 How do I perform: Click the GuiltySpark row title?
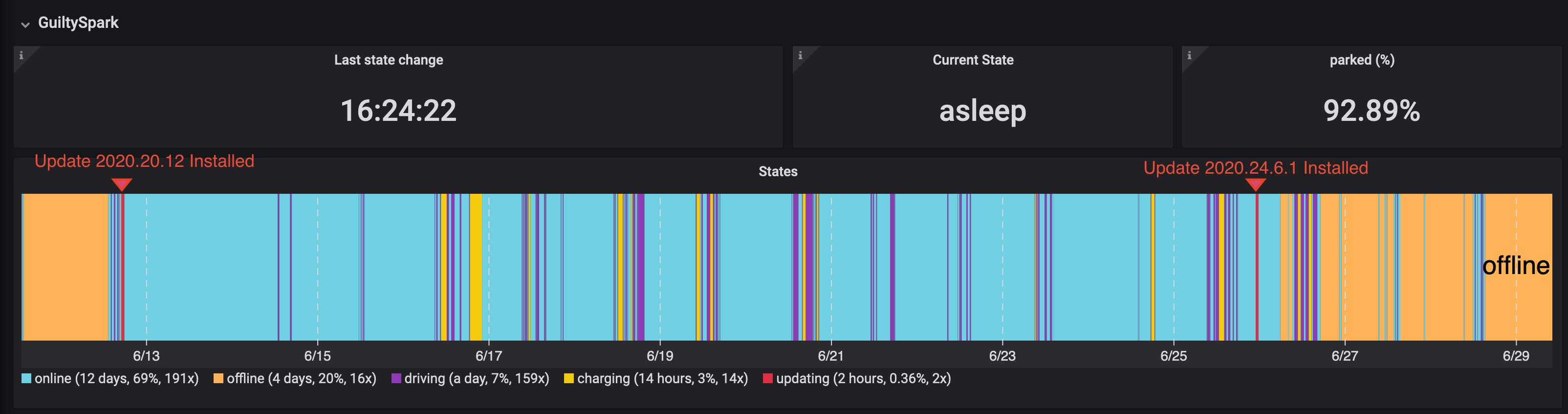click(x=78, y=23)
